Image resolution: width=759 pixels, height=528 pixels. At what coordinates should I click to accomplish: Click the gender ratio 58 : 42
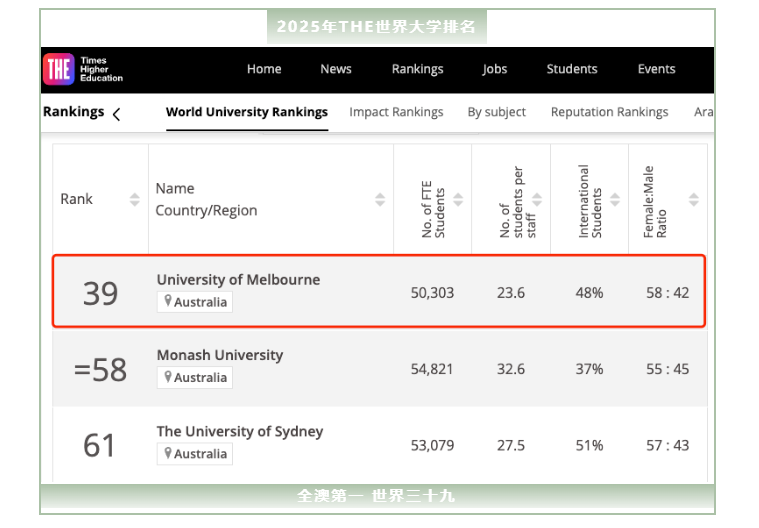(668, 293)
